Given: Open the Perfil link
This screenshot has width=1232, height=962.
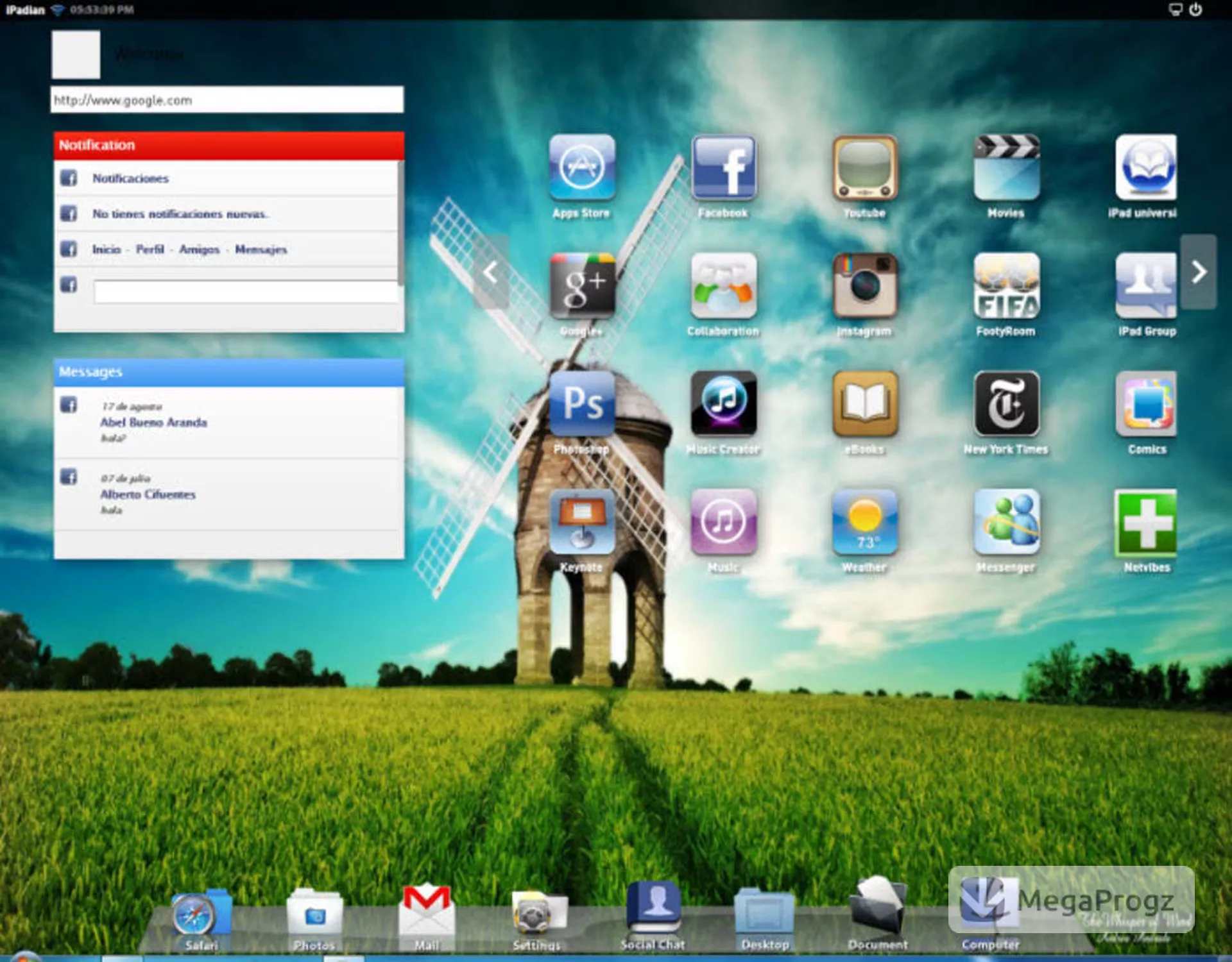Looking at the screenshot, I should pos(150,249).
